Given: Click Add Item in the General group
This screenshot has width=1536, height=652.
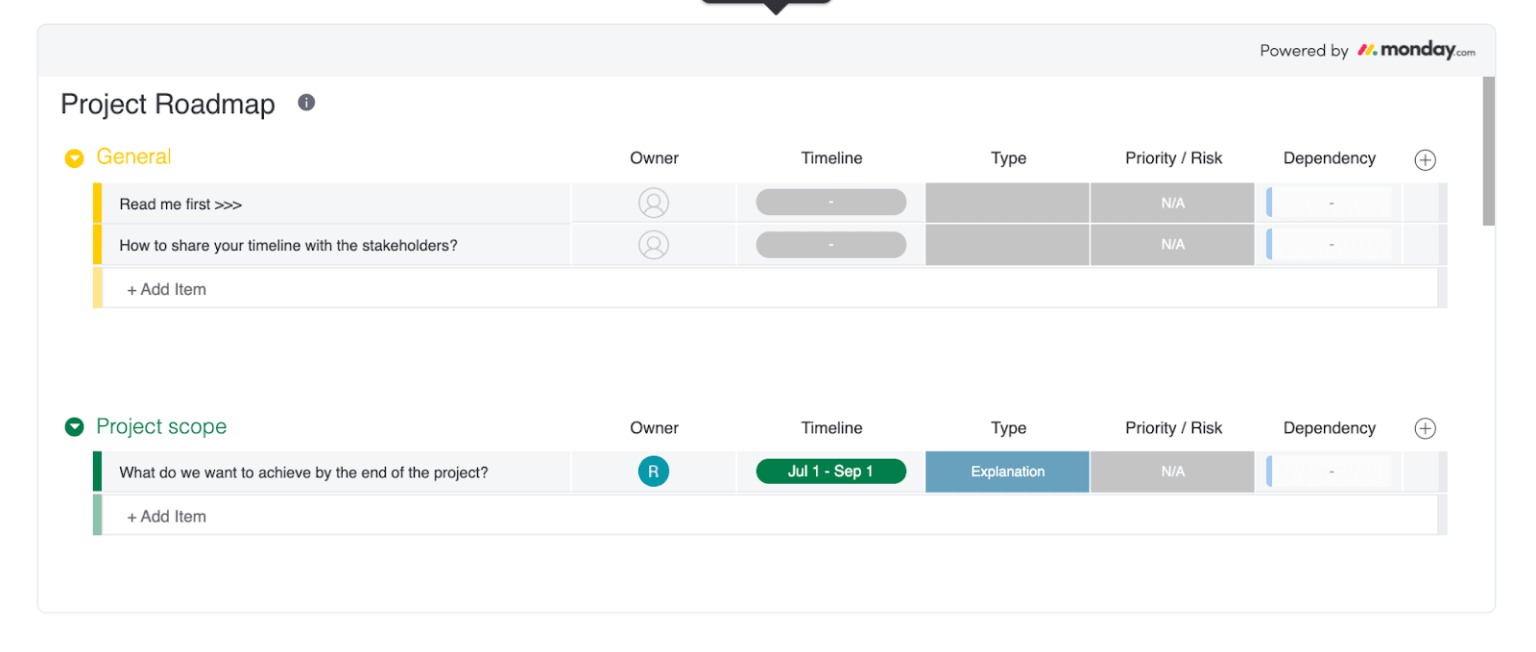Looking at the screenshot, I should click(166, 289).
